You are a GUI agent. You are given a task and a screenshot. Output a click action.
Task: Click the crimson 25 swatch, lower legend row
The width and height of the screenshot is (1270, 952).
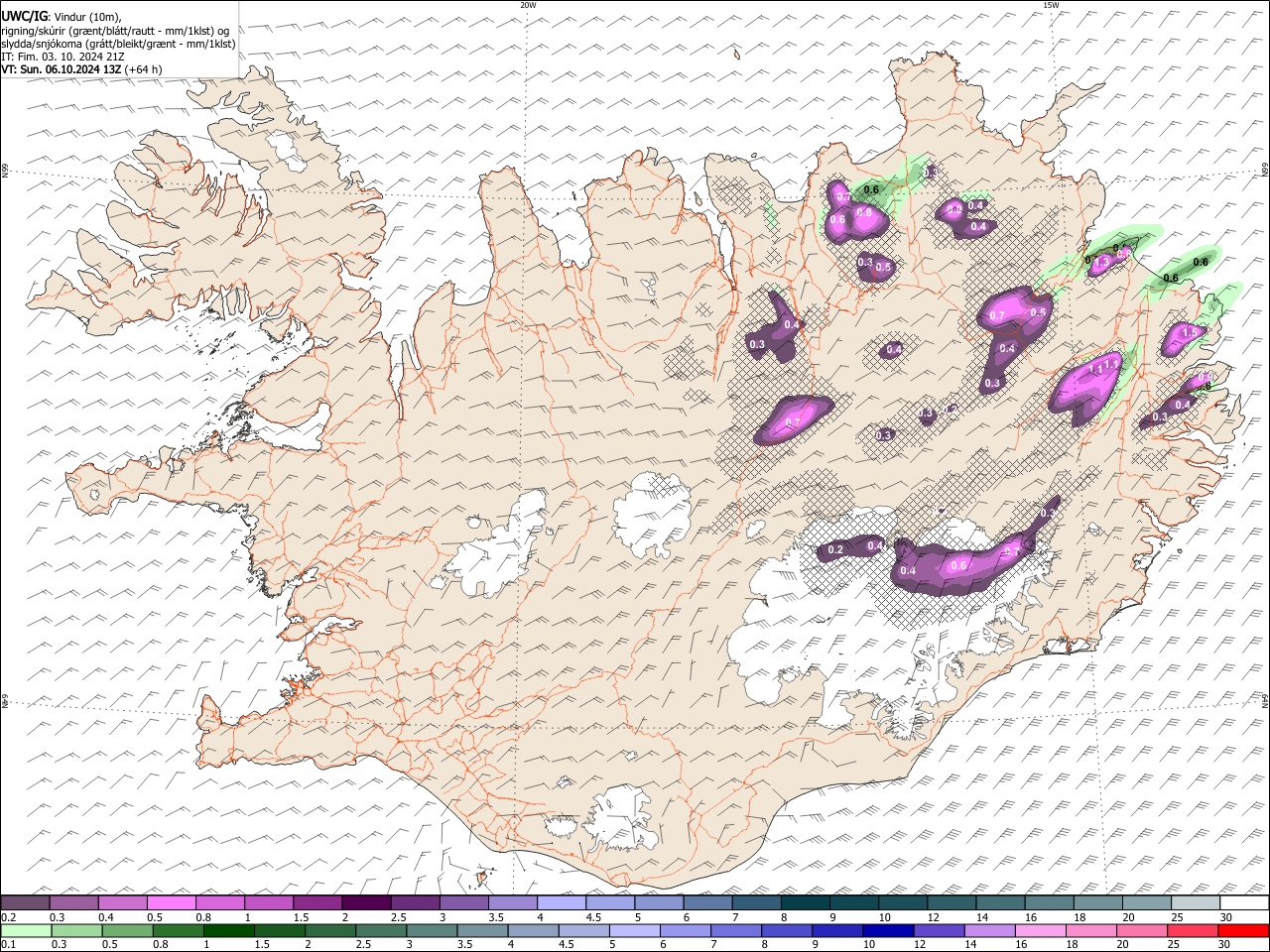click(1193, 930)
